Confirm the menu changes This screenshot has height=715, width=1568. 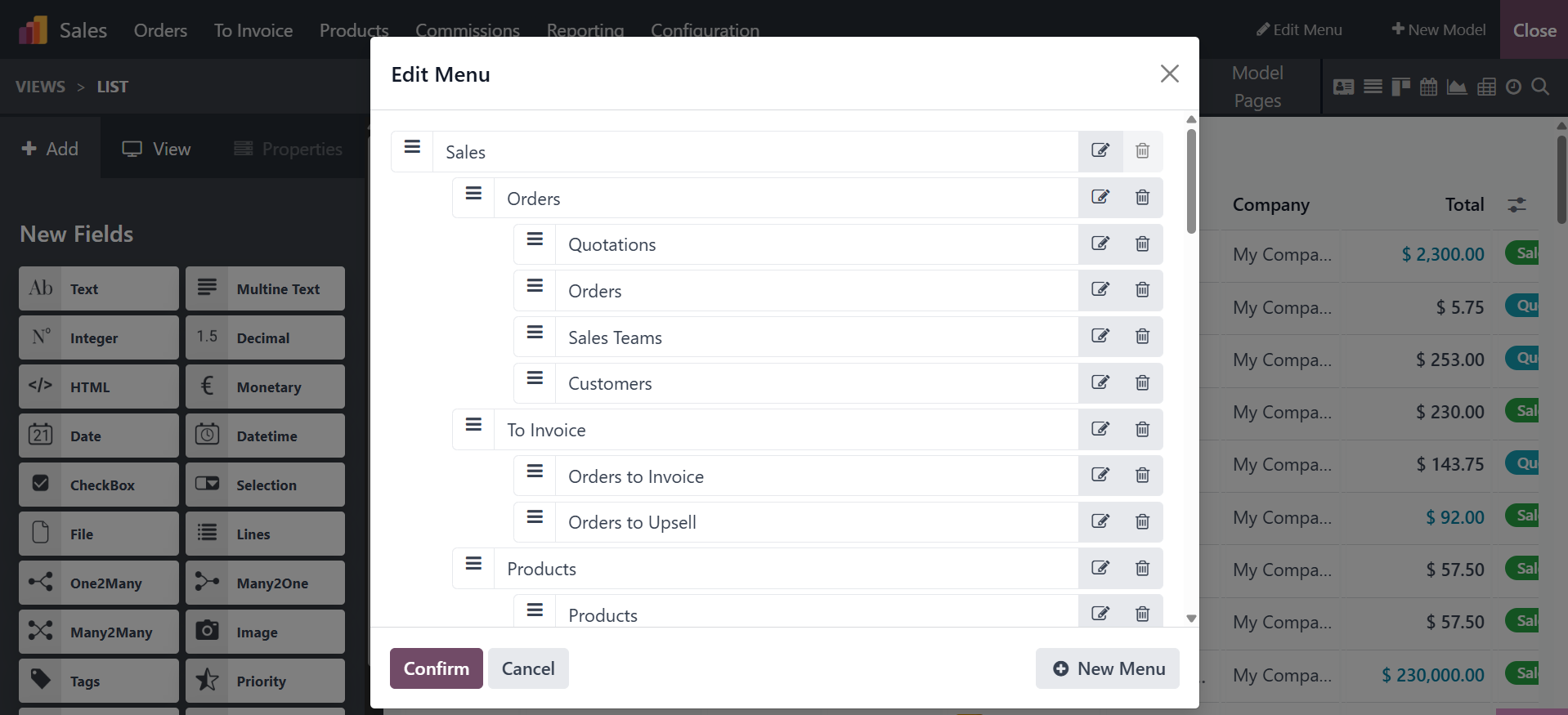(436, 668)
